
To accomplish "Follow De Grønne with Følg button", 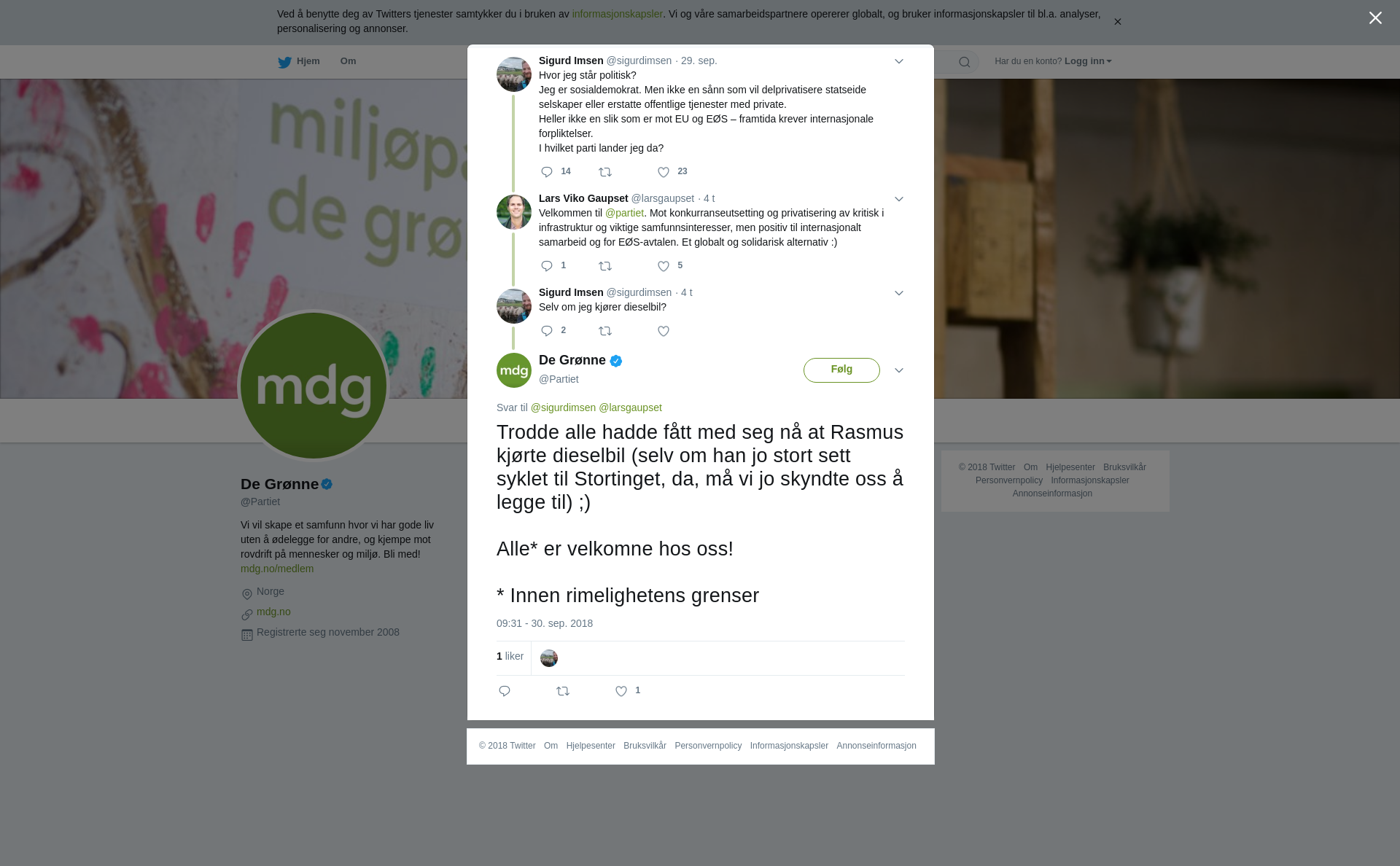I will coord(841,370).
